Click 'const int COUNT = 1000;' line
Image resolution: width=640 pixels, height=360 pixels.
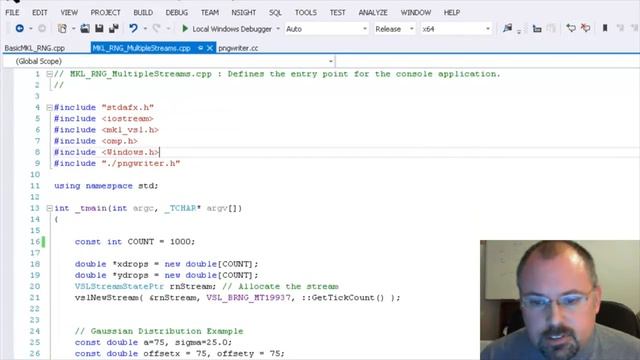[x=135, y=242]
